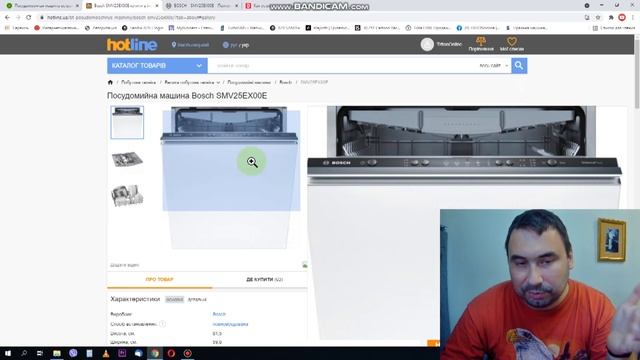The height and width of the screenshot is (360, 640).
Task: Switch to the ДЕ КУПИТИ tab
Action: pos(264,280)
